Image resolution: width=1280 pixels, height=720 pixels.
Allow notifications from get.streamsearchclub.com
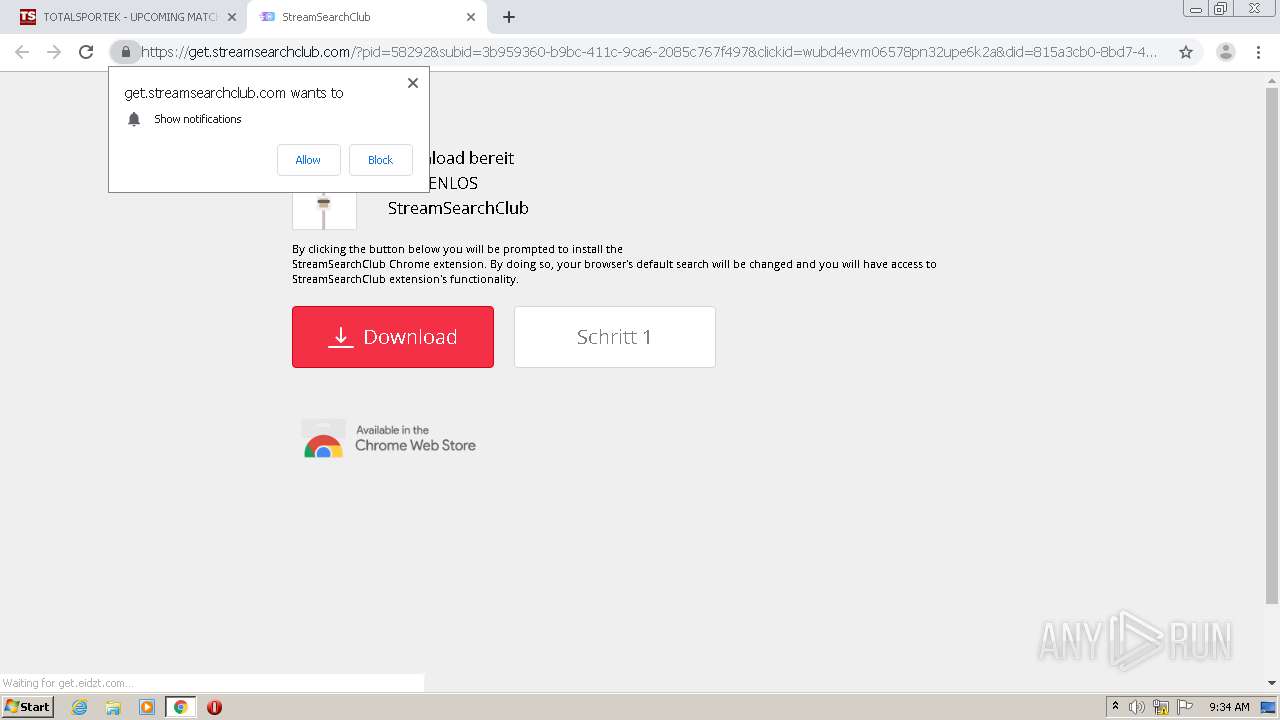(308, 160)
